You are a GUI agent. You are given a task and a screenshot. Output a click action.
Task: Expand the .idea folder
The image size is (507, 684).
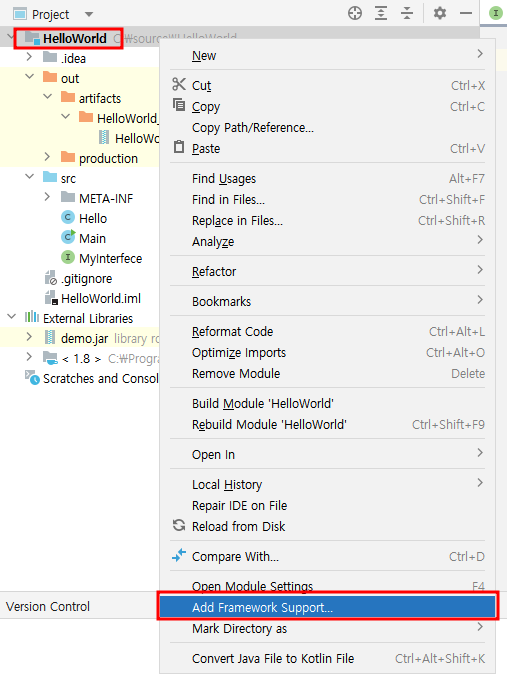29,56
